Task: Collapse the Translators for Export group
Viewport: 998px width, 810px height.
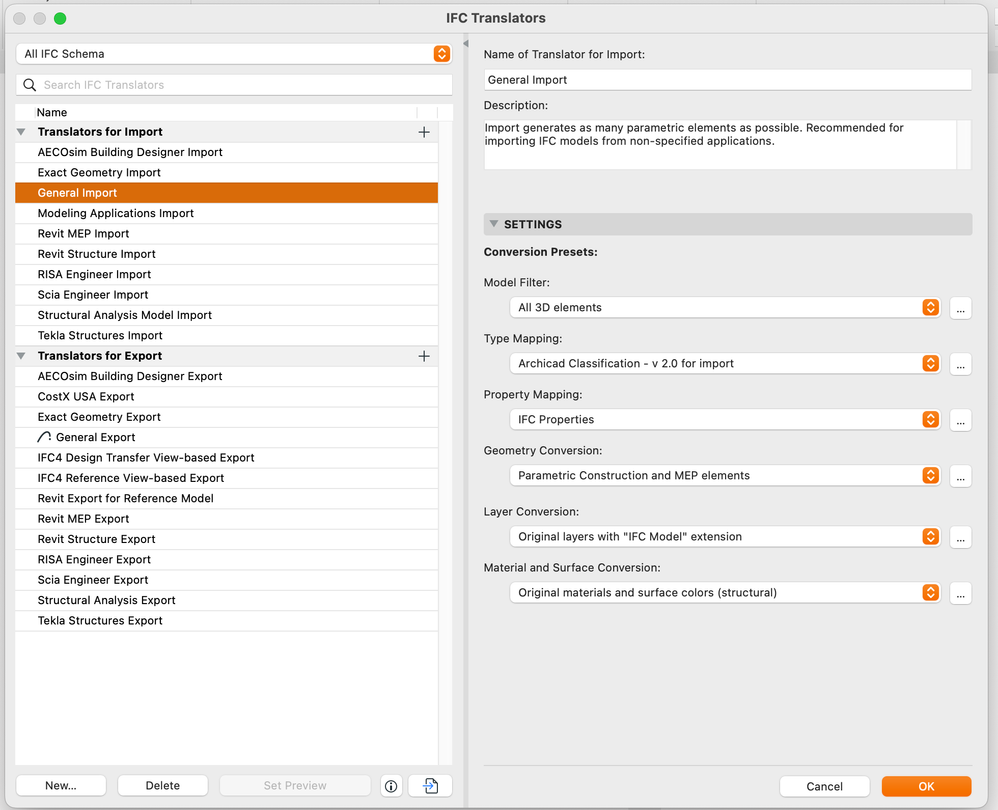Action: click(x=21, y=356)
